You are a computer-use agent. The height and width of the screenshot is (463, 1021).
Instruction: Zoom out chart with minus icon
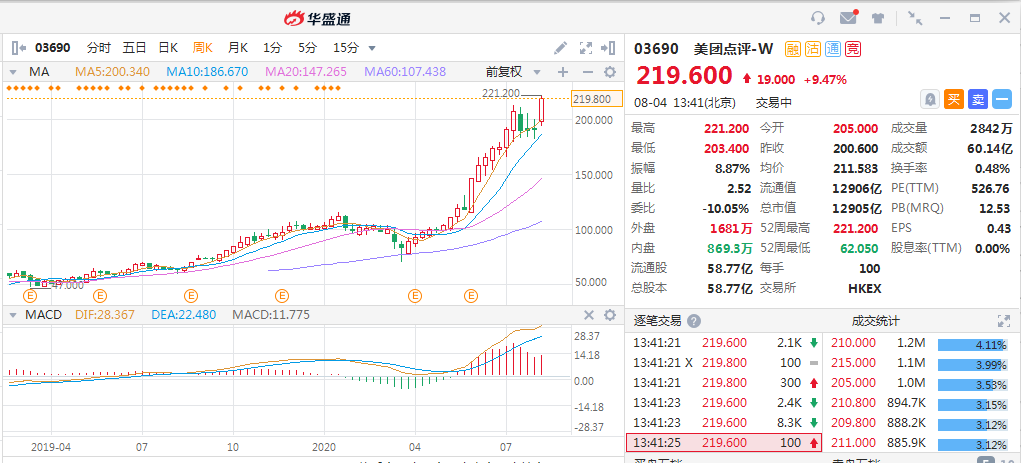587,72
